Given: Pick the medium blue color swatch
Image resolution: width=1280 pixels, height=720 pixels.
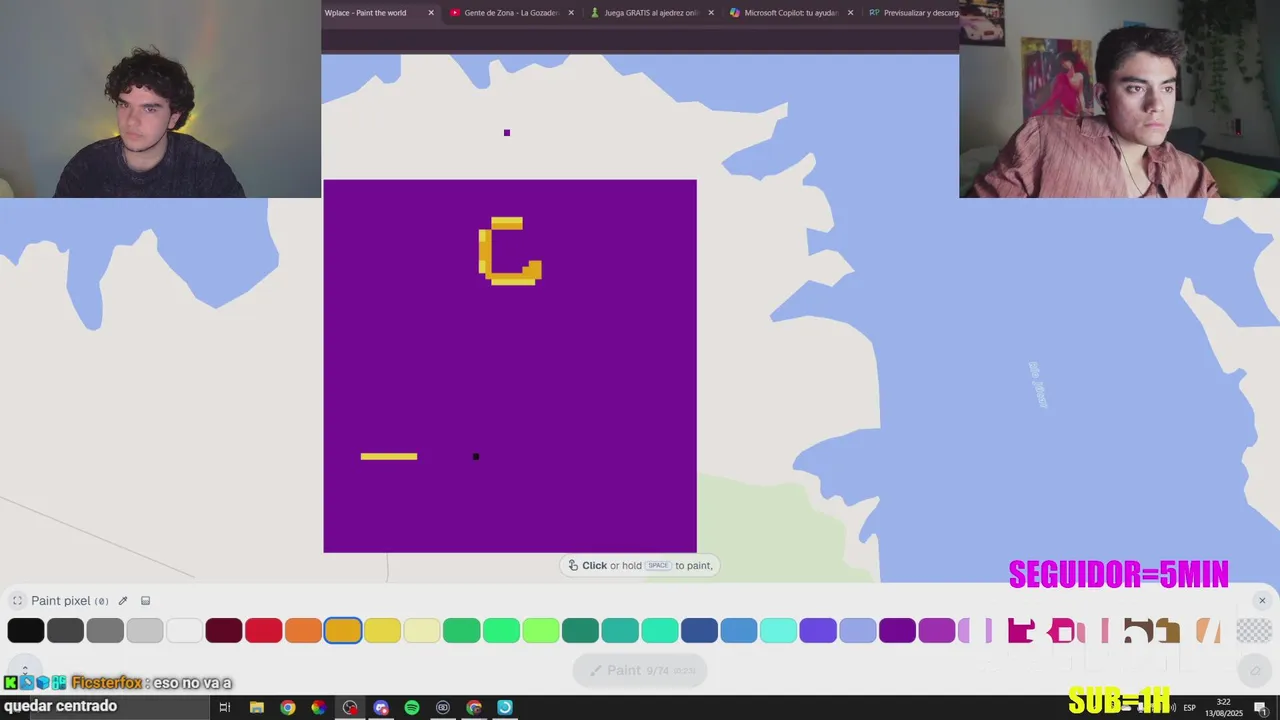Looking at the screenshot, I should 739,630.
